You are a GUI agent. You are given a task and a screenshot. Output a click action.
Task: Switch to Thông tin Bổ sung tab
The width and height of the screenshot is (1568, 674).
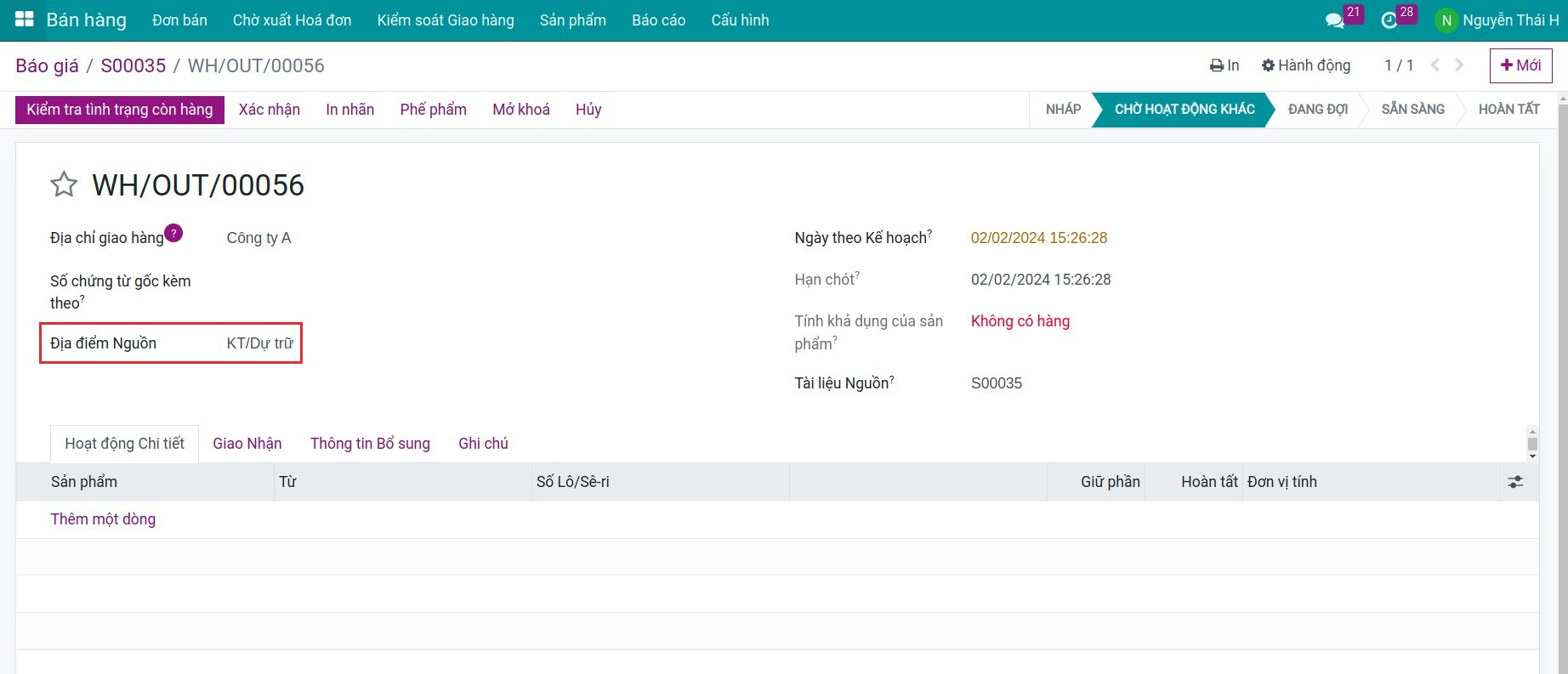coord(370,444)
